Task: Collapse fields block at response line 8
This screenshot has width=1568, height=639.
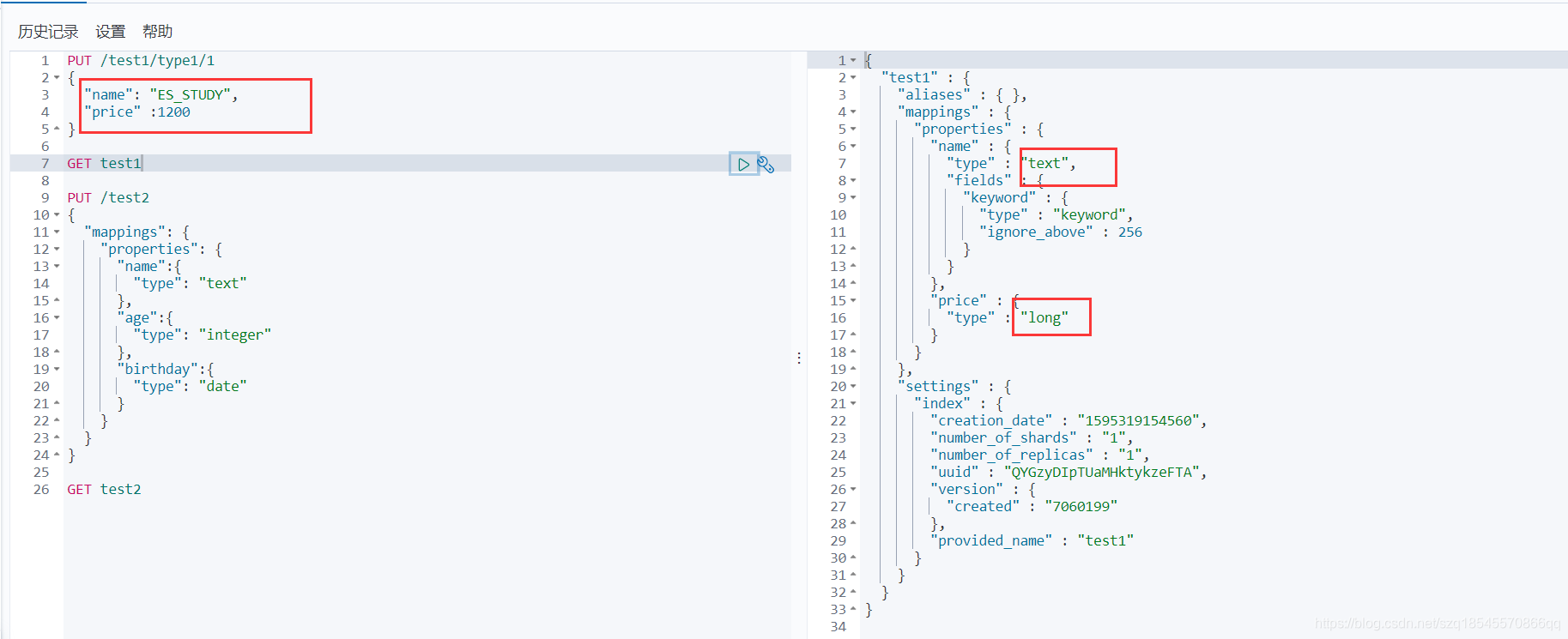Action: pyautogui.click(x=853, y=180)
